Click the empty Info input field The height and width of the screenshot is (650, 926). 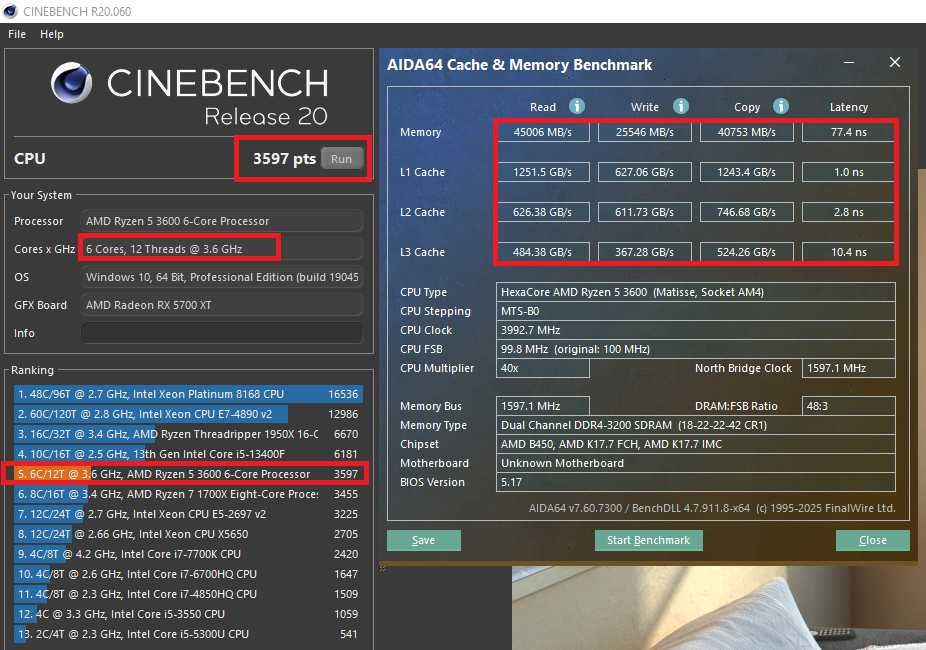tap(221, 333)
